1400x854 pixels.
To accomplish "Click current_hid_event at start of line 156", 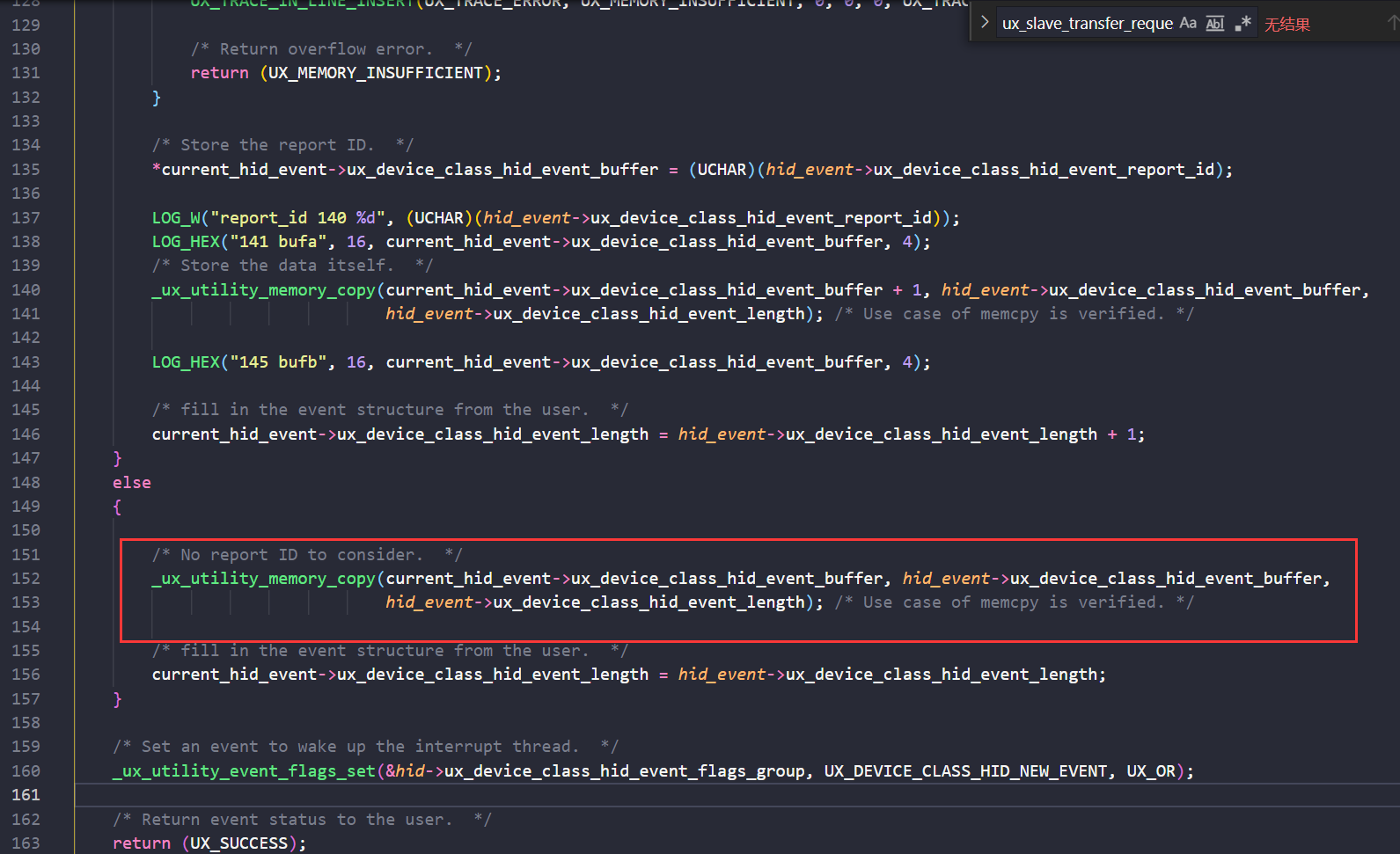I will point(234,675).
